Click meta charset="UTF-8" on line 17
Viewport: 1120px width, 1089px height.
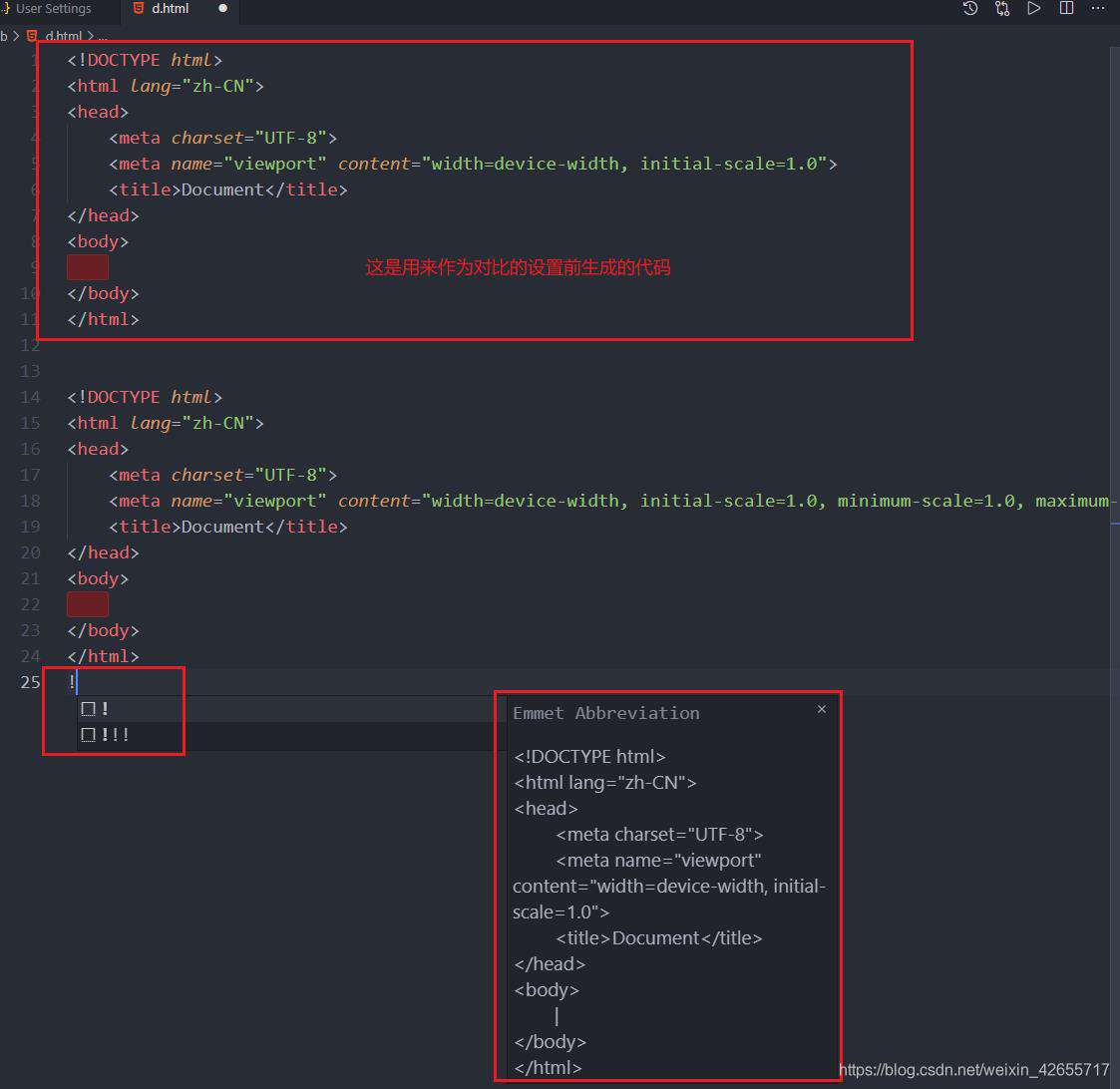(222, 475)
